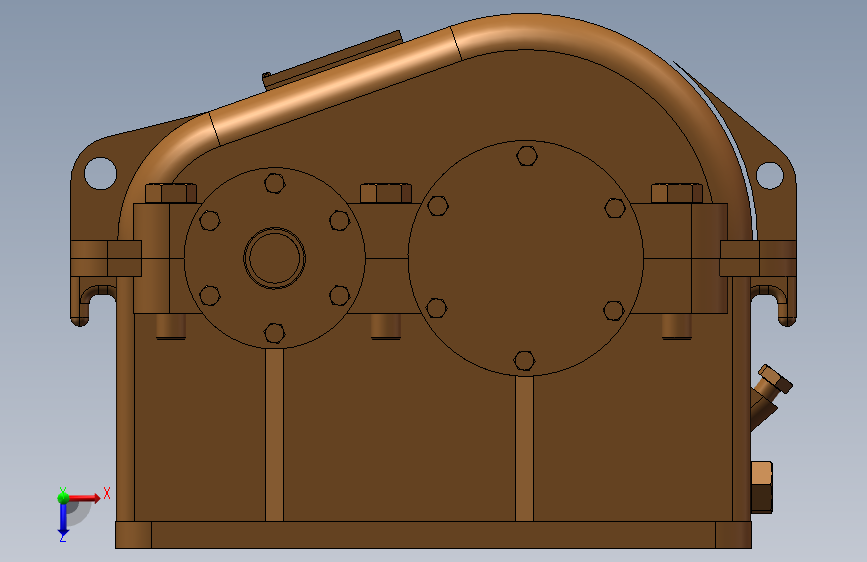Select the hex drain plug at lower right
The image size is (867, 562).
click(x=761, y=487)
